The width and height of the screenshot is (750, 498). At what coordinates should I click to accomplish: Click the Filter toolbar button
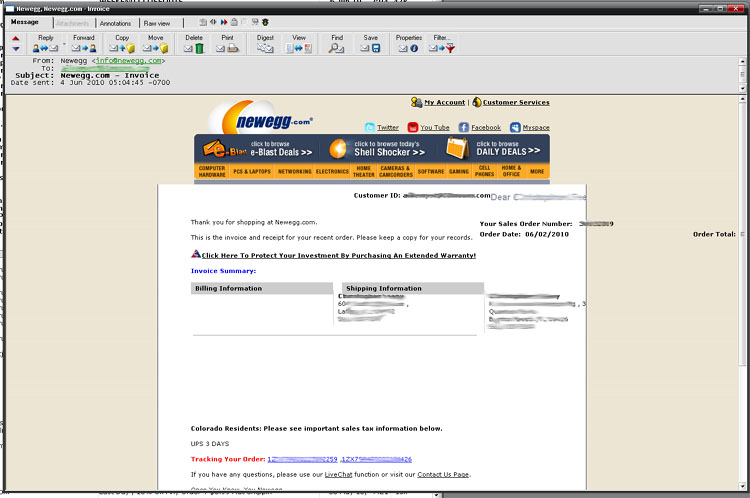click(x=441, y=43)
